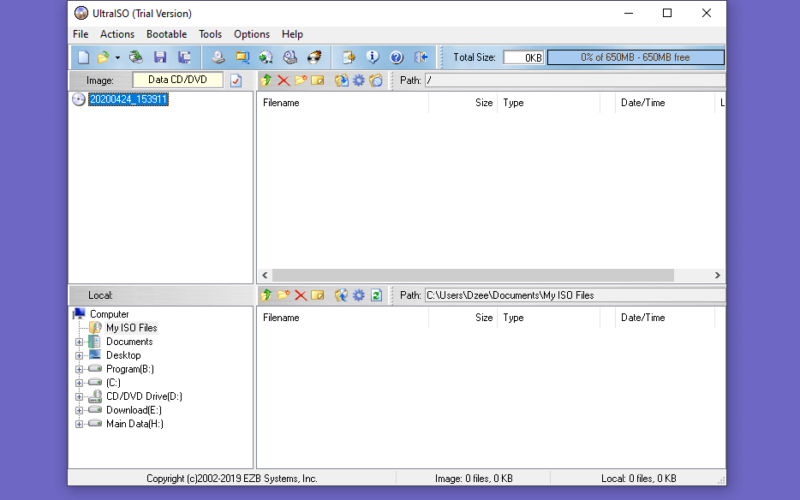Select the Data CD/DVD image type box
This screenshot has height=500, width=800.
178,80
